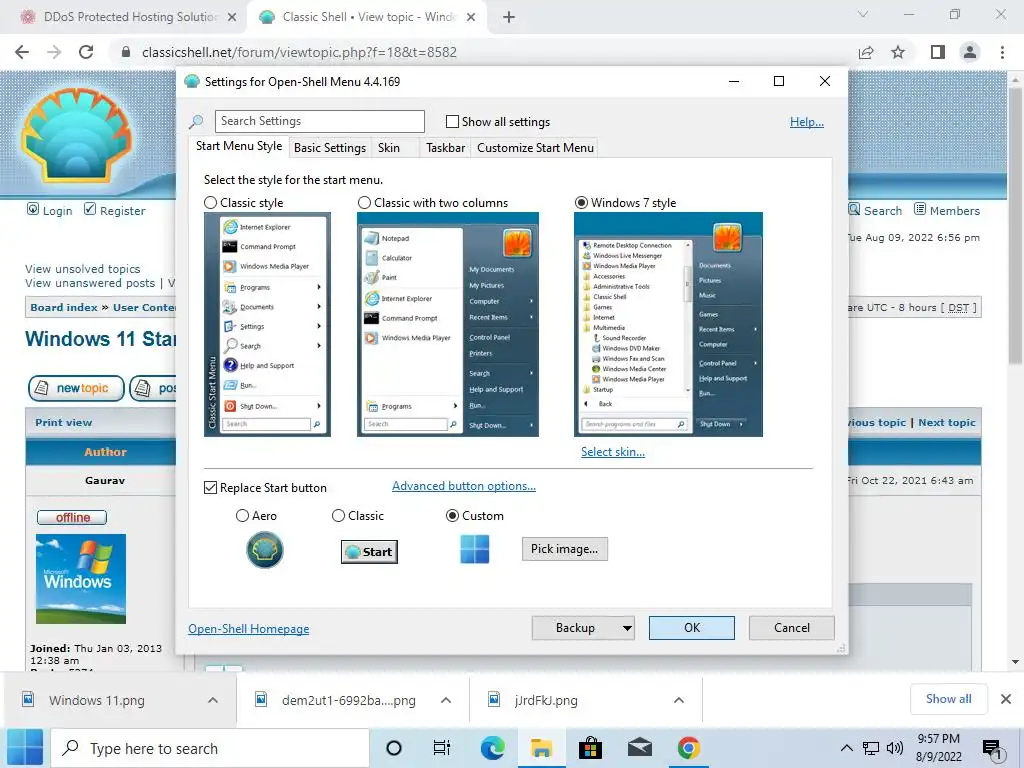Viewport: 1024px width, 768px height.
Task: Open Microsoft Store from taskbar
Action: pyautogui.click(x=590, y=748)
